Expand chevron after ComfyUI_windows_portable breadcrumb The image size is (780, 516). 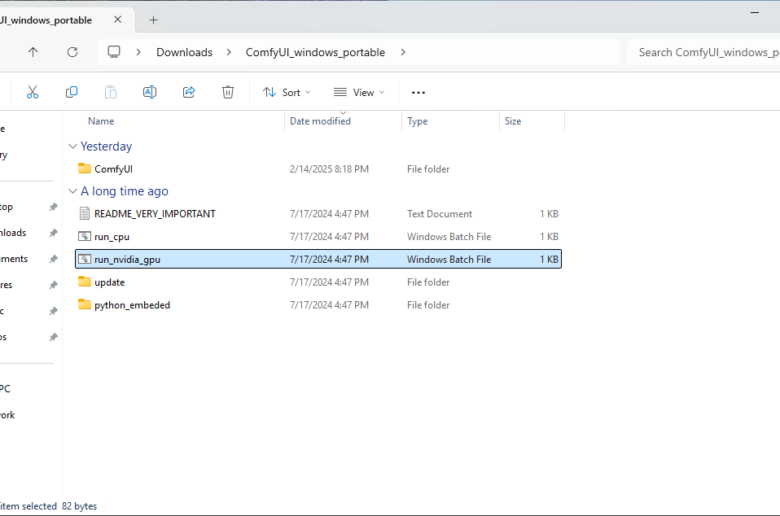(x=403, y=52)
